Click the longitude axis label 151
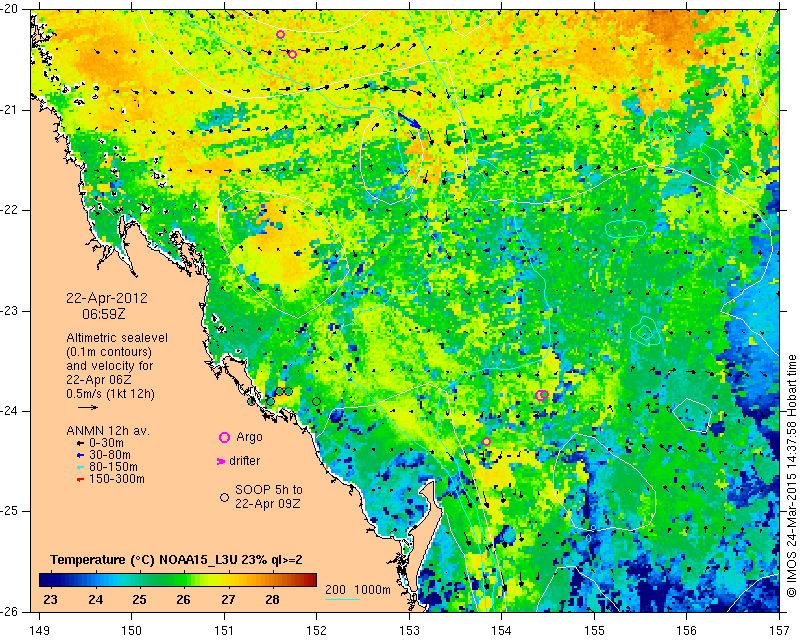Image resolution: width=800 pixels, height=640 pixels. point(224,631)
